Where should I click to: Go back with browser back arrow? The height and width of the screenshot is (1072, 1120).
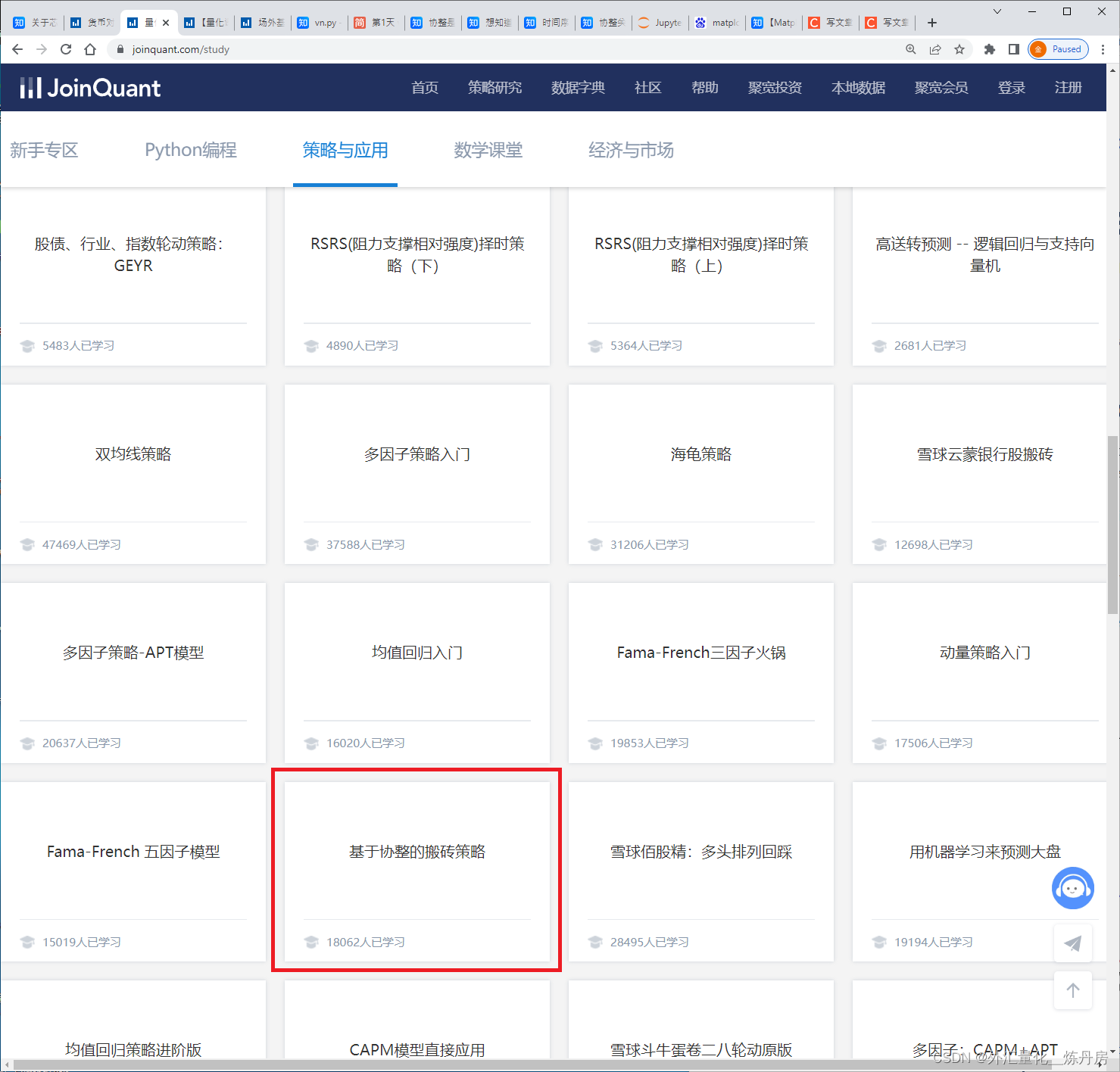point(17,49)
